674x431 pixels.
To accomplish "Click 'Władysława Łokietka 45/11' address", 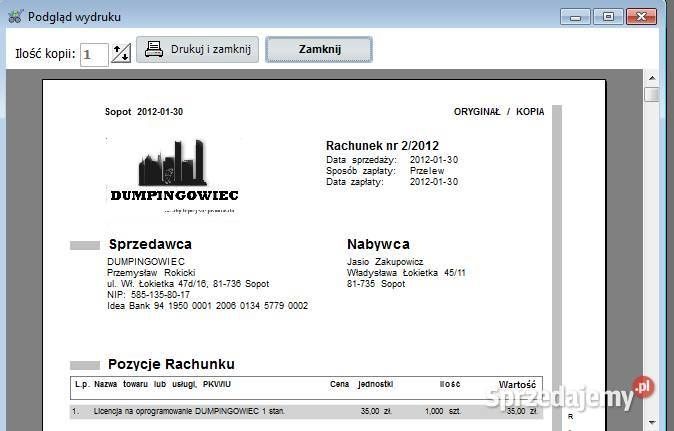I will [x=406, y=272].
